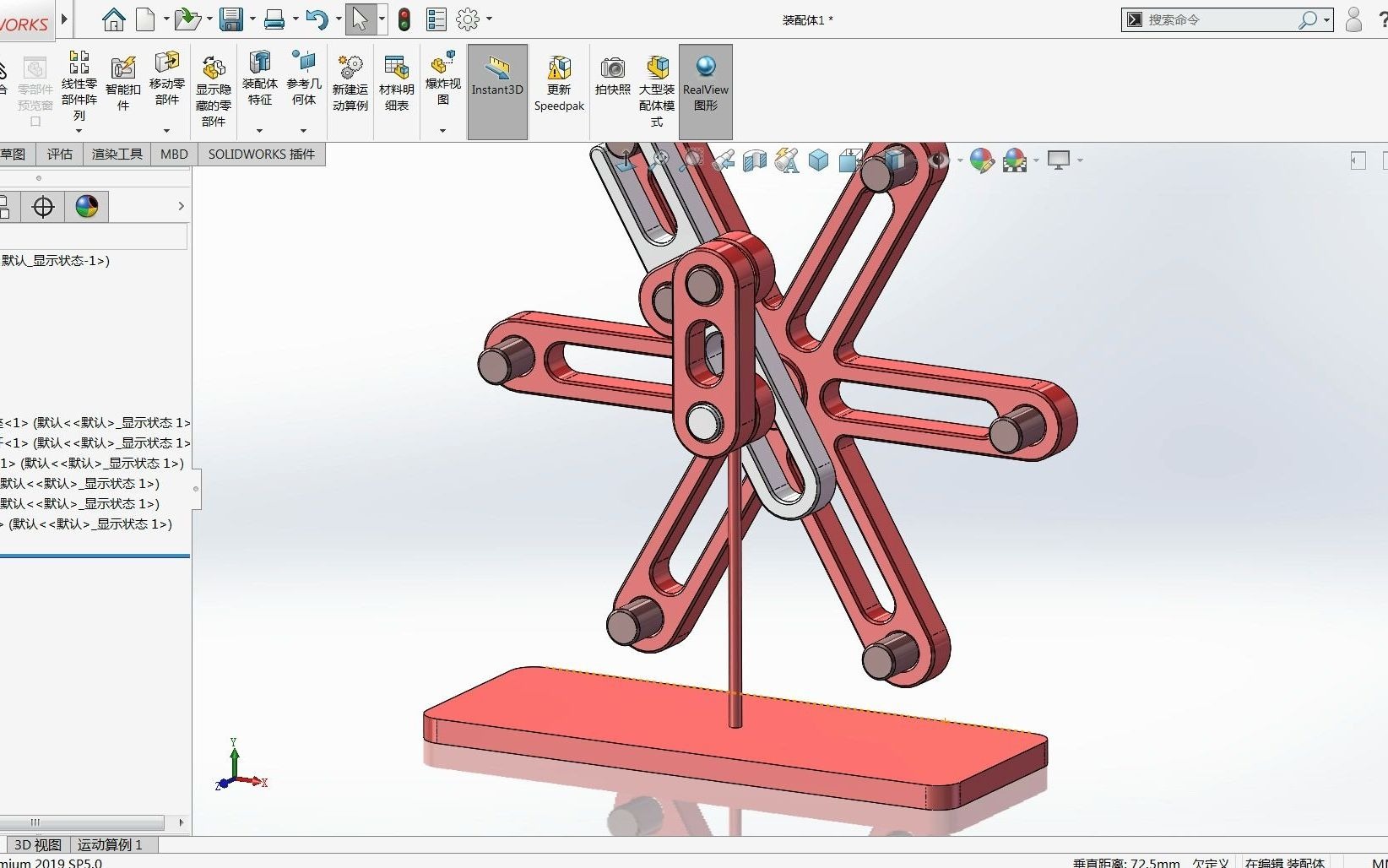1388x868 pixels.
Task: Insert 材料明细表 bill of materials
Action: point(397,83)
